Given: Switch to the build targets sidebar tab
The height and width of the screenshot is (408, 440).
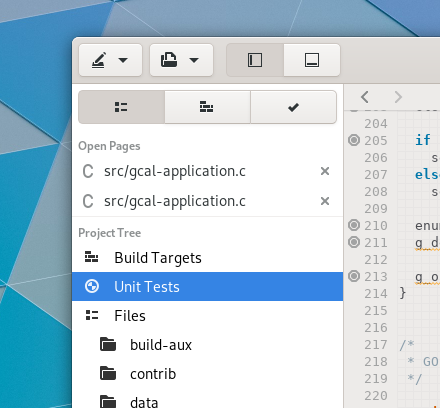Looking at the screenshot, I should 207,107.
